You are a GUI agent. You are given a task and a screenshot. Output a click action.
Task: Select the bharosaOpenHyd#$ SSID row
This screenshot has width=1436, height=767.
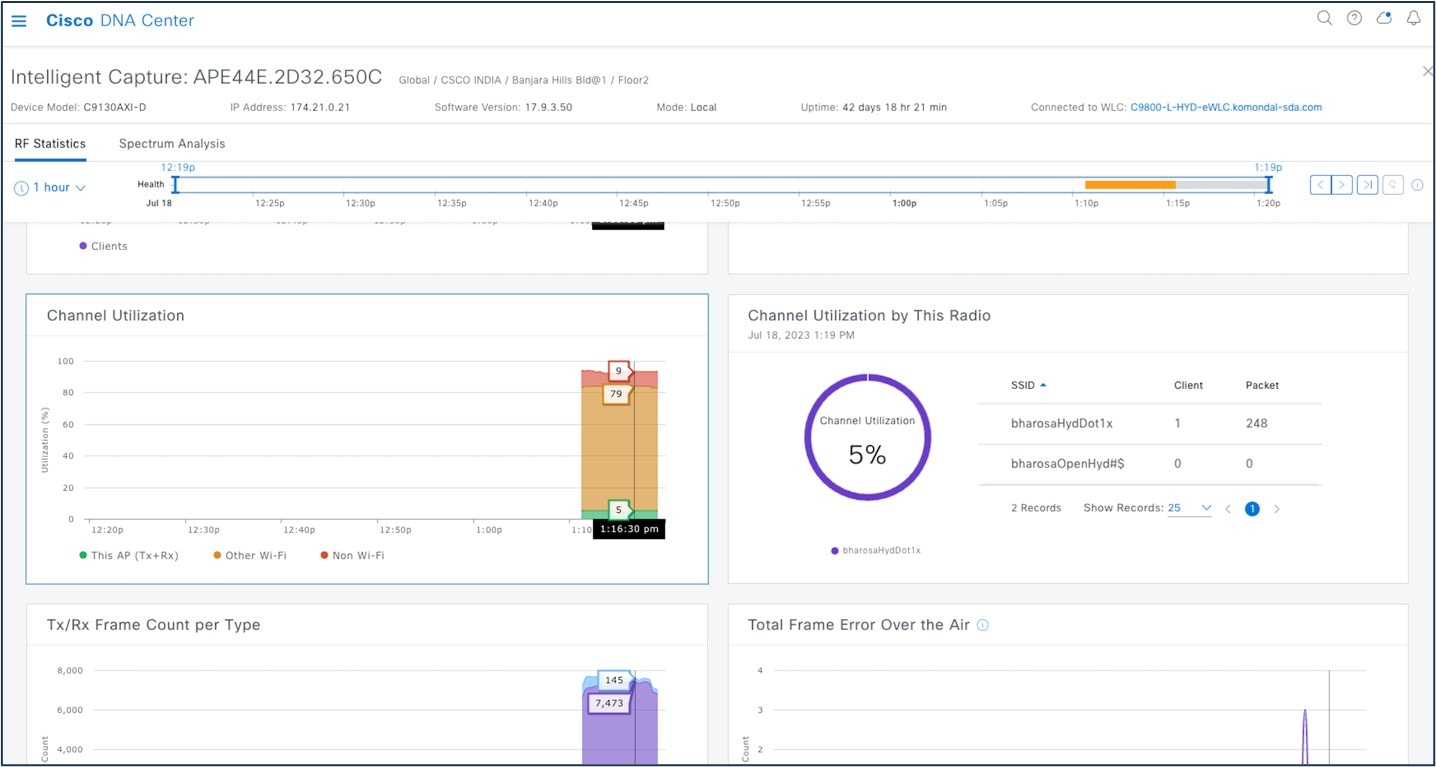[x=1150, y=464]
